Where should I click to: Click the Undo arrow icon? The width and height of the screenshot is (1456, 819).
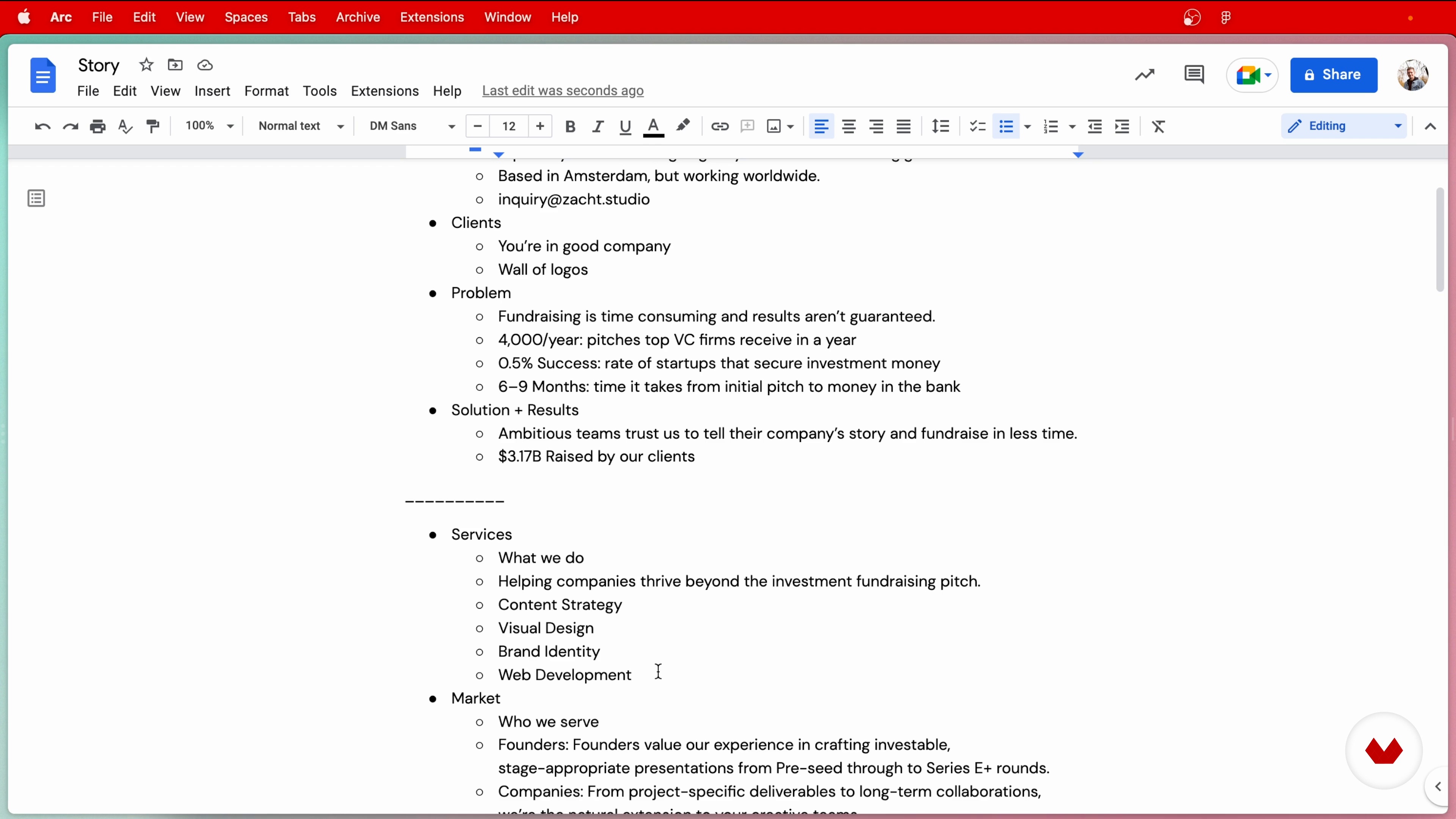point(42,126)
